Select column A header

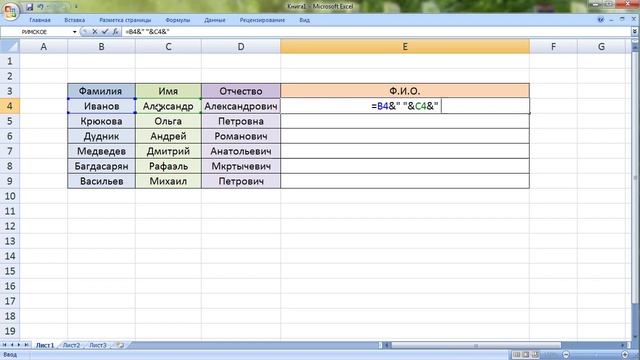(43, 47)
